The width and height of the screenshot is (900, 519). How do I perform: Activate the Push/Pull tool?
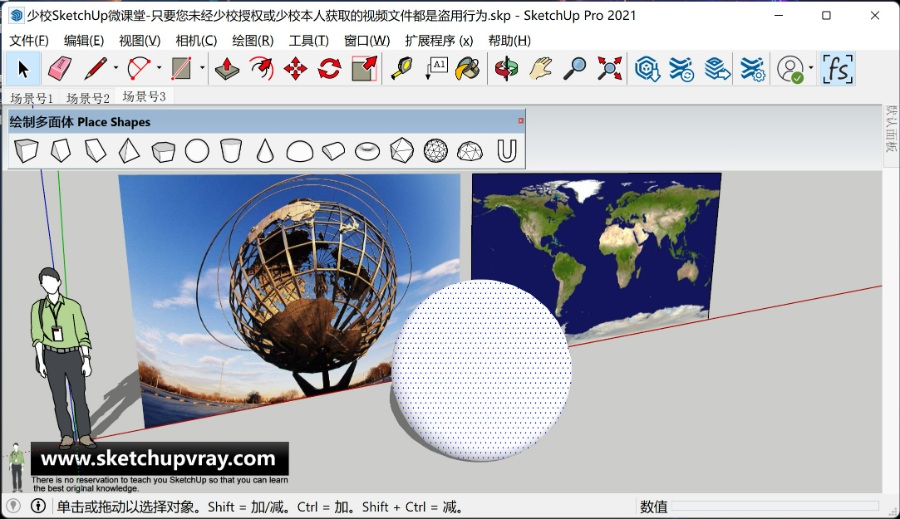[227, 69]
